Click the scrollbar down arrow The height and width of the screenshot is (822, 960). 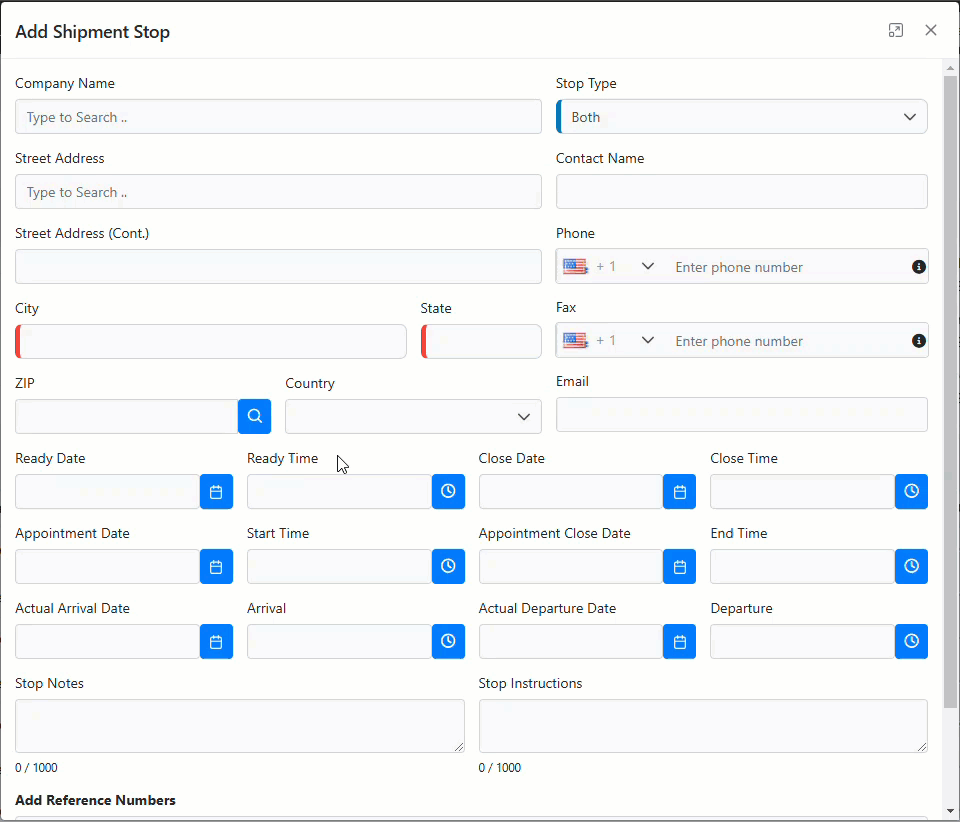click(950, 810)
